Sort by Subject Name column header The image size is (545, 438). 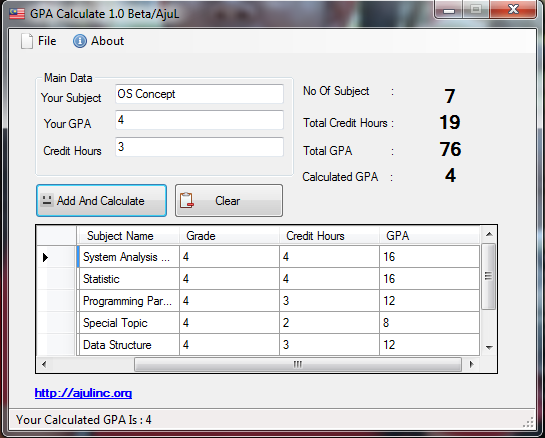pyautogui.click(x=128, y=236)
